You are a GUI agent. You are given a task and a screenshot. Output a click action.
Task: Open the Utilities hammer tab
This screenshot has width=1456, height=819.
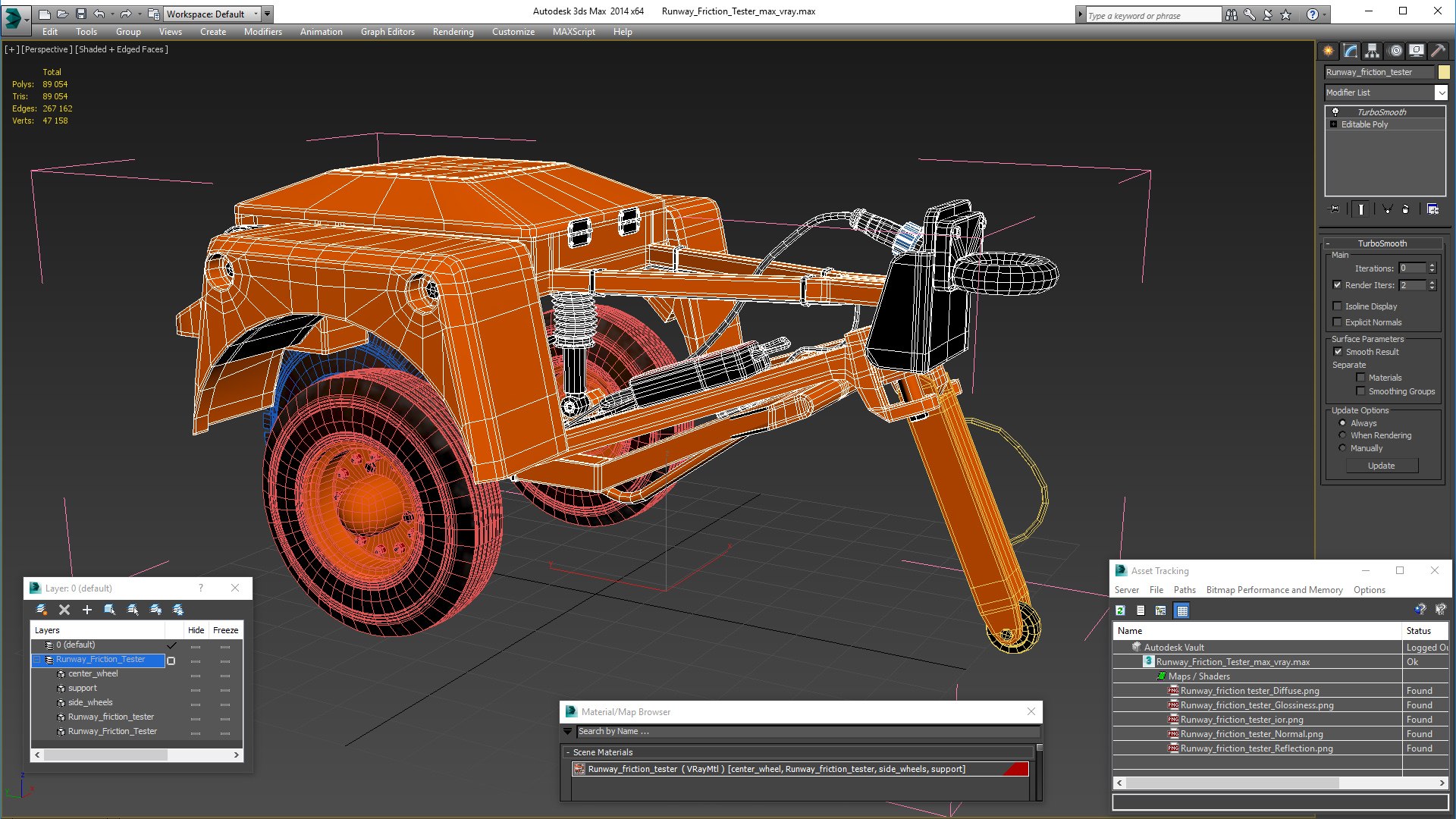[1438, 51]
